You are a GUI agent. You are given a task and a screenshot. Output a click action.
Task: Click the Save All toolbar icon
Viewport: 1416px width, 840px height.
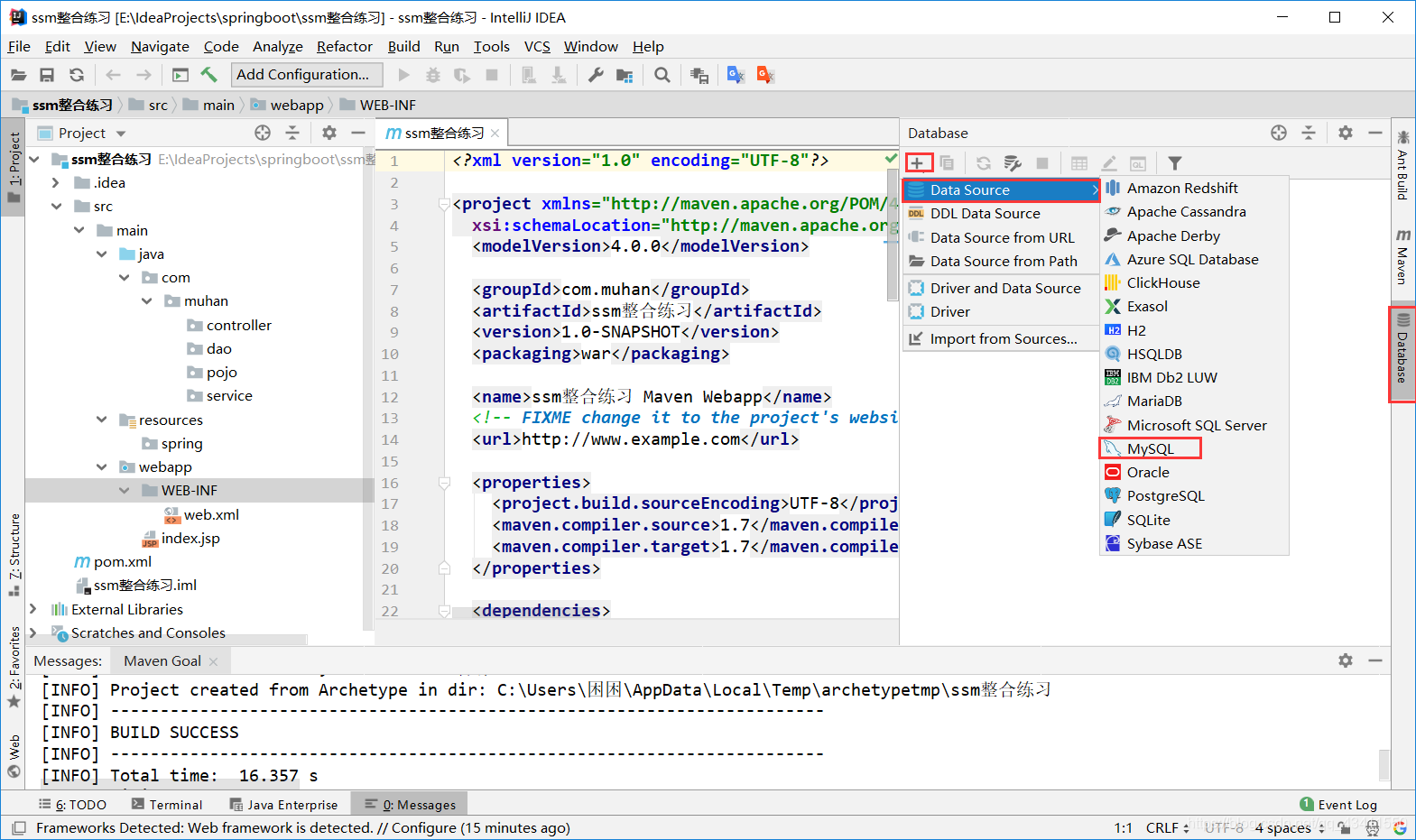click(47, 75)
